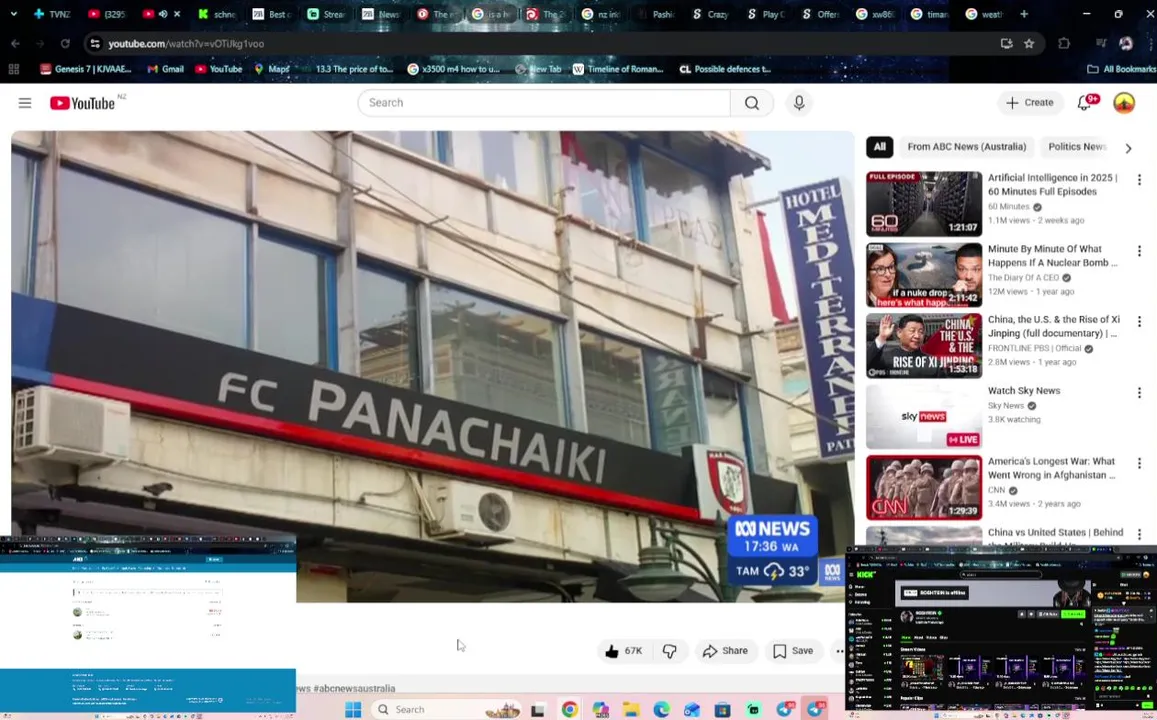Image resolution: width=1157 pixels, height=720 pixels.
Task: Open Task View on the taskbar
Action: tap(538, 710)
